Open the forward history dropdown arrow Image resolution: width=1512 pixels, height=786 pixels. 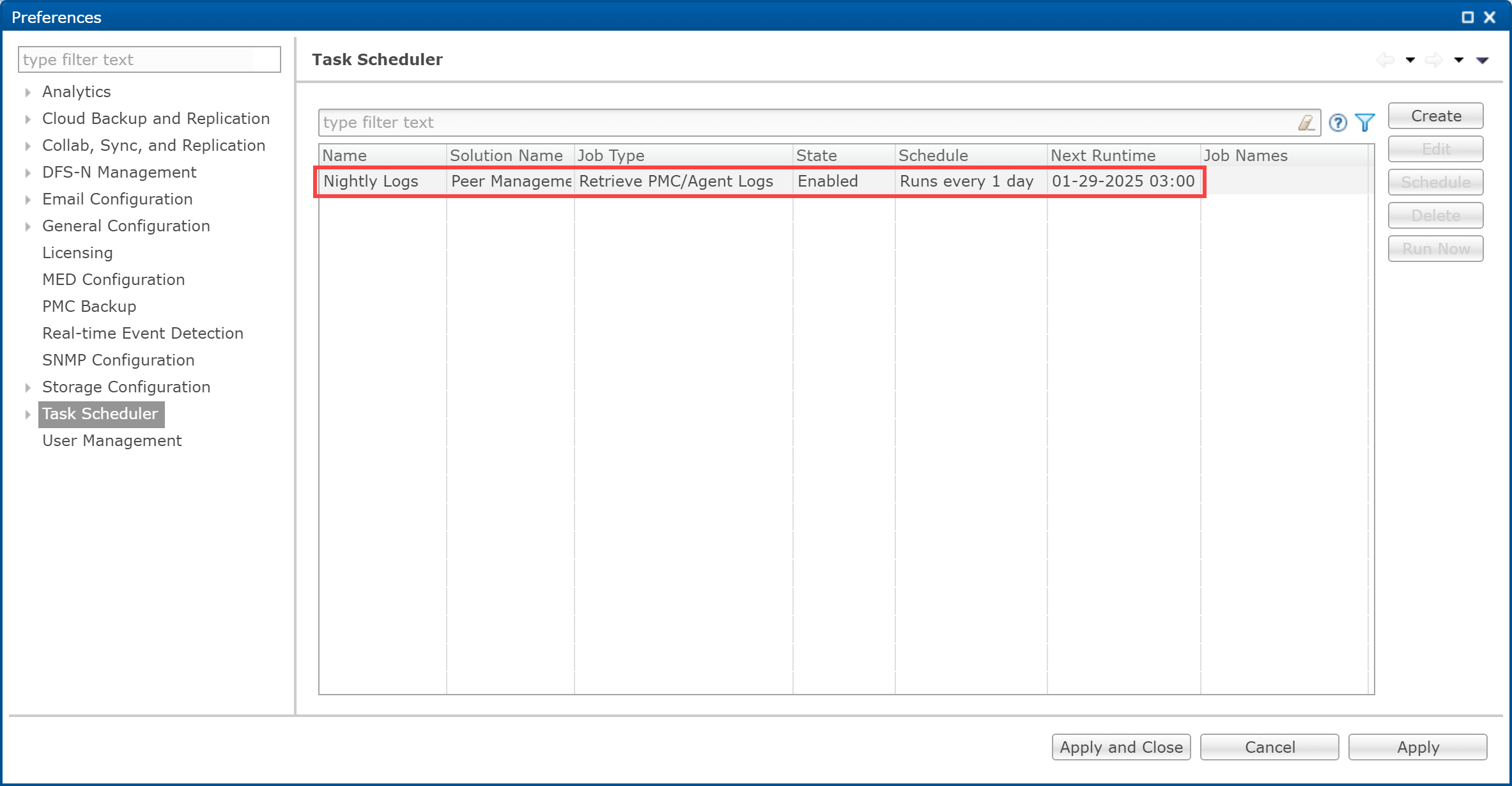point(1459,60)
